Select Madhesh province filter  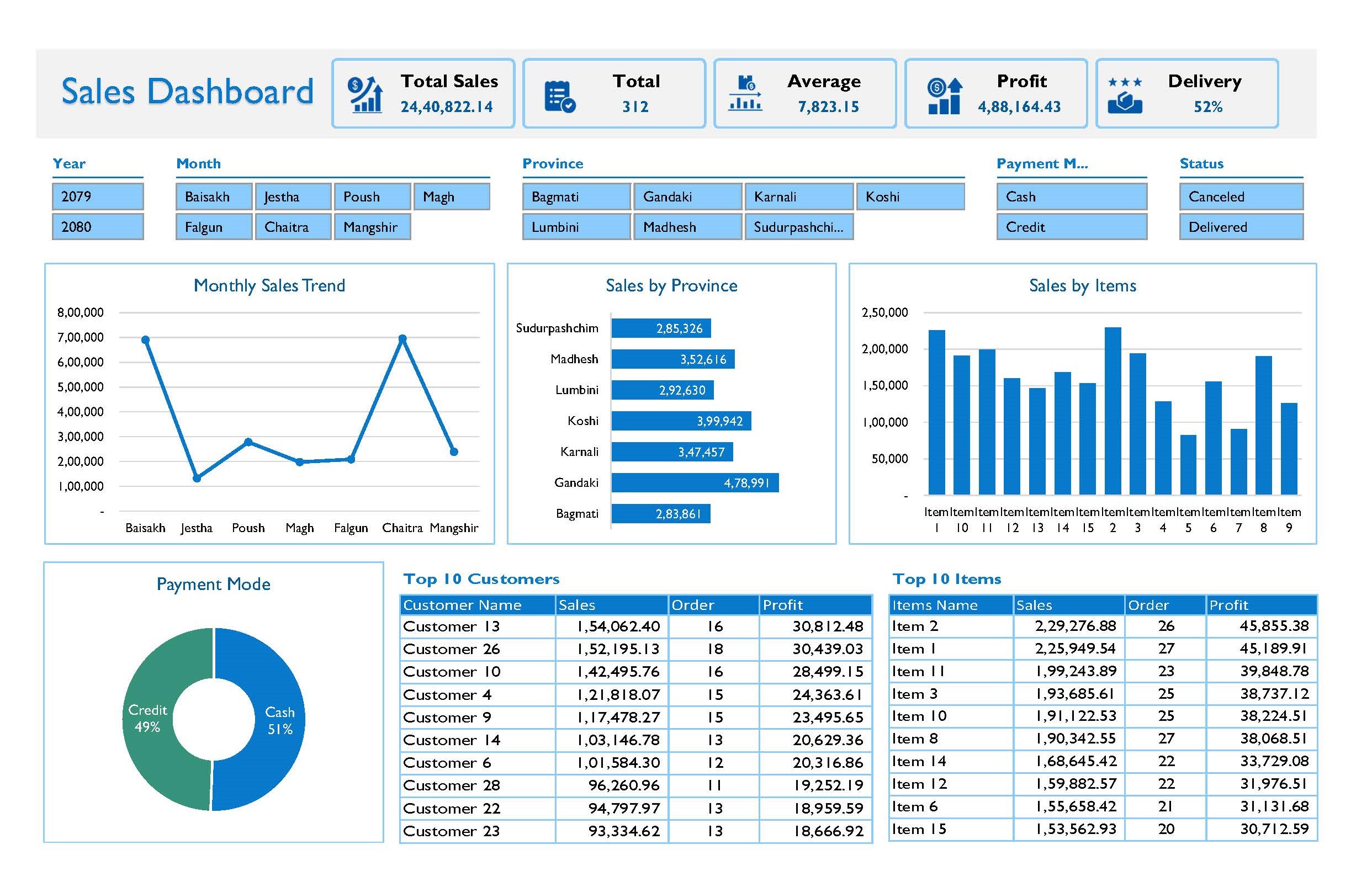[688, 226]
